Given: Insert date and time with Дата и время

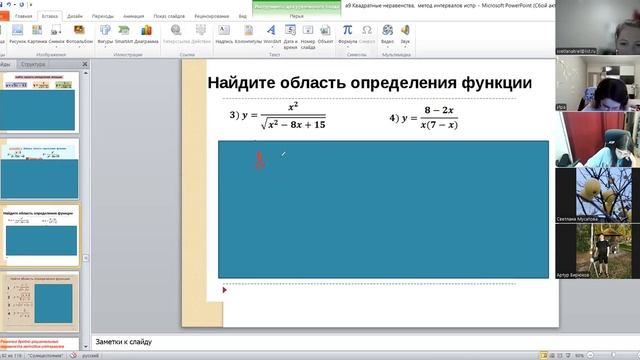Looking at the screenshot, I should point(290,36).
